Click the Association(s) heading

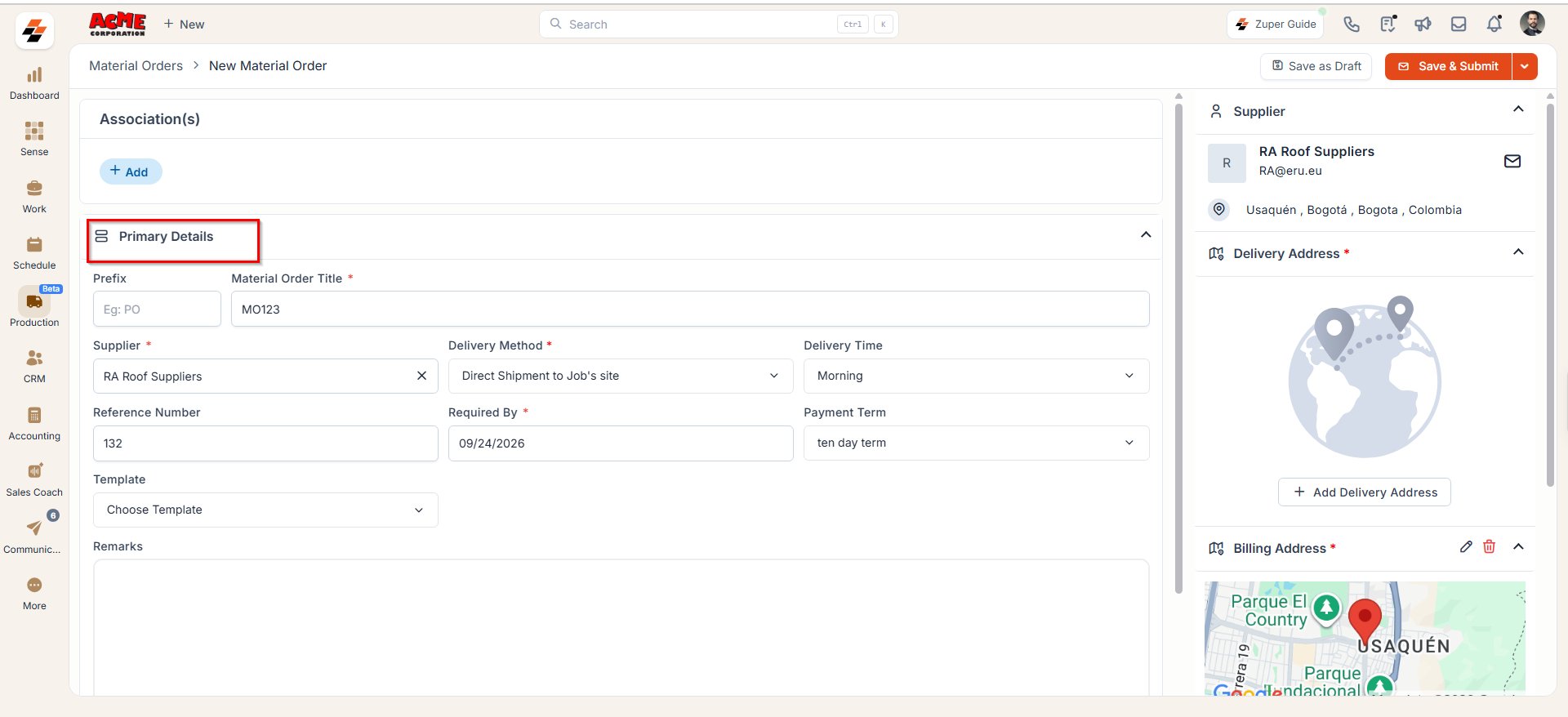[149, 119]
